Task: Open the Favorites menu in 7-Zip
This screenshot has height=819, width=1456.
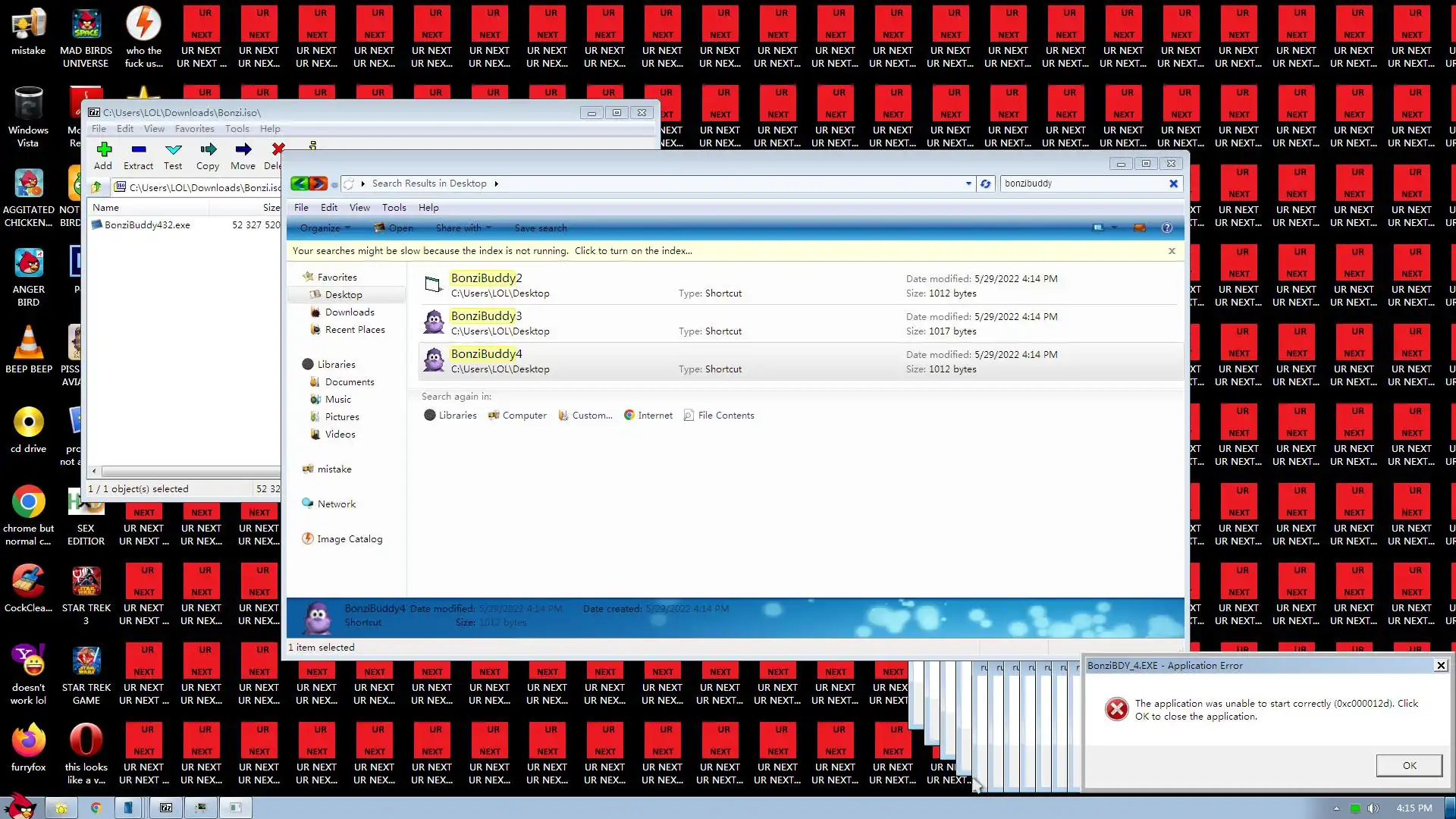Action: pyautogui.click(x=194, y=129)
